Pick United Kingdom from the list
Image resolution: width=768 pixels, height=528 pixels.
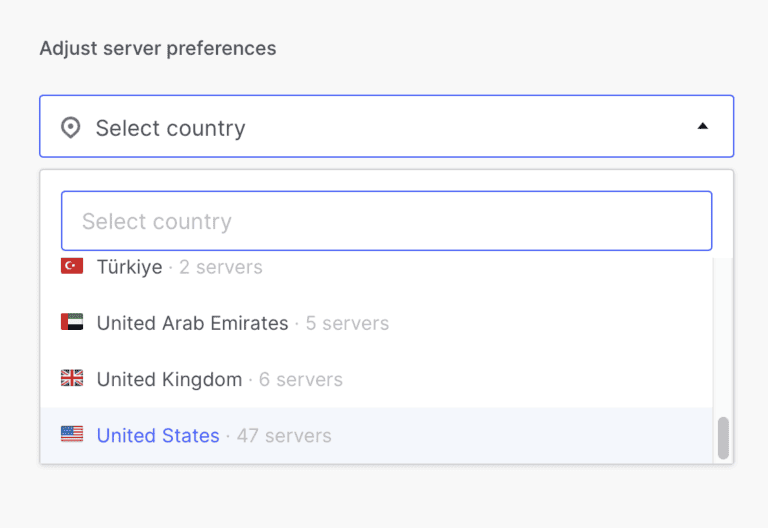coord(169,379)
